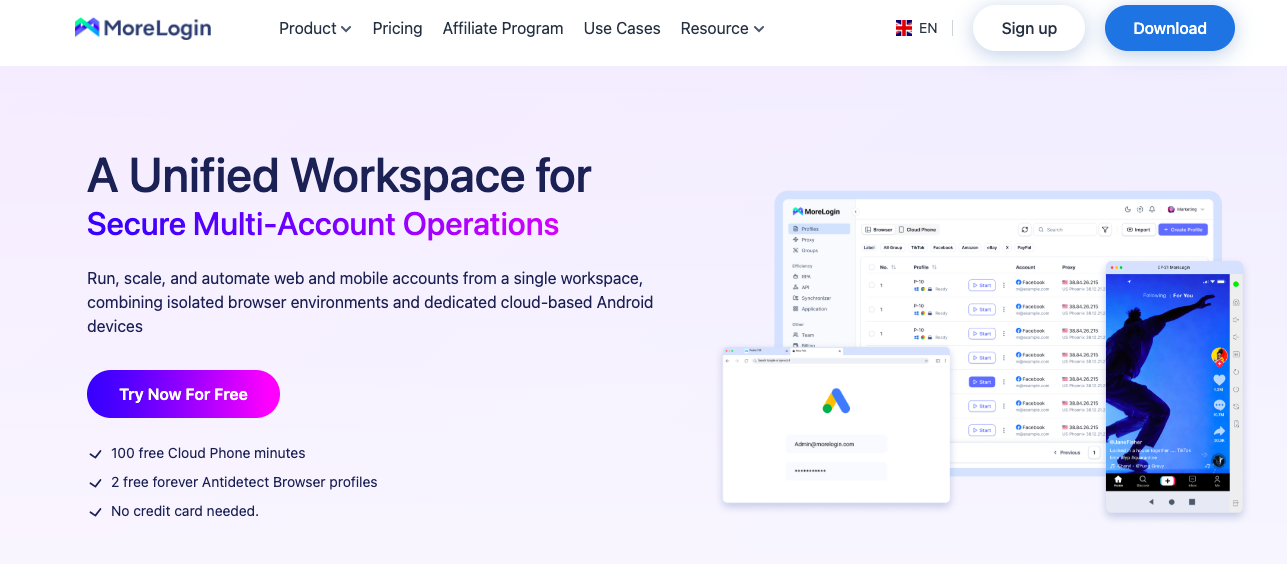1287x564 pixels.
Task: Open the Use Cases page
Action: (x=622, y=28)
